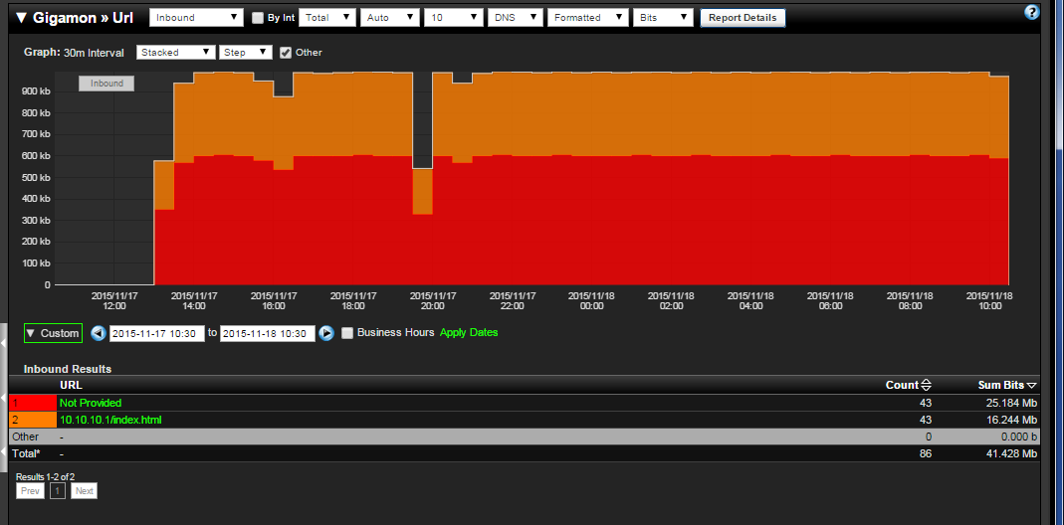Open the help question mark icon
Image resolution: width=1064 pixels, height=525 pixels.
(x=1031, y=12)
